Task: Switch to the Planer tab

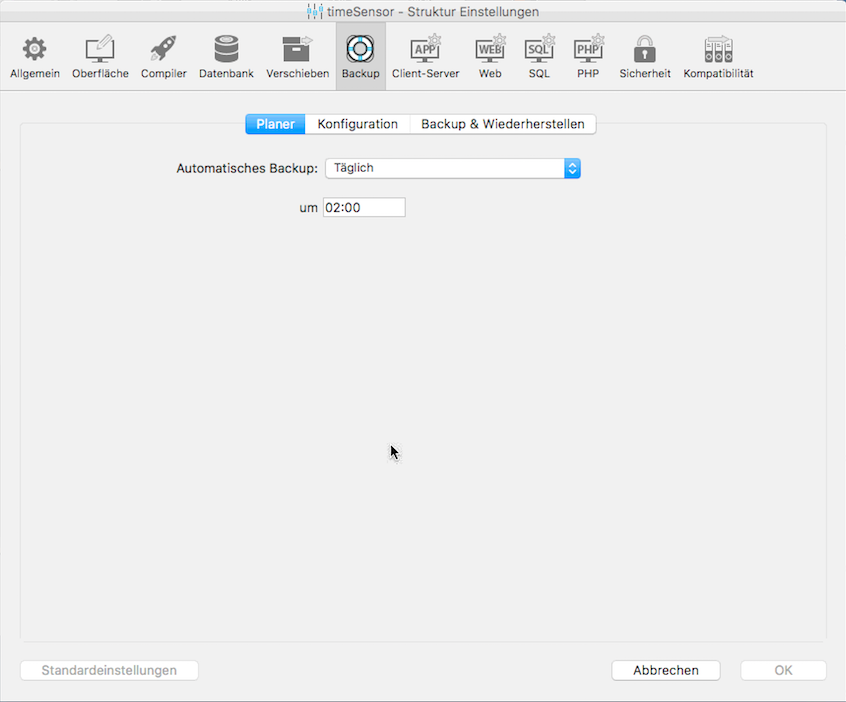Action: (x=275, y=124)
